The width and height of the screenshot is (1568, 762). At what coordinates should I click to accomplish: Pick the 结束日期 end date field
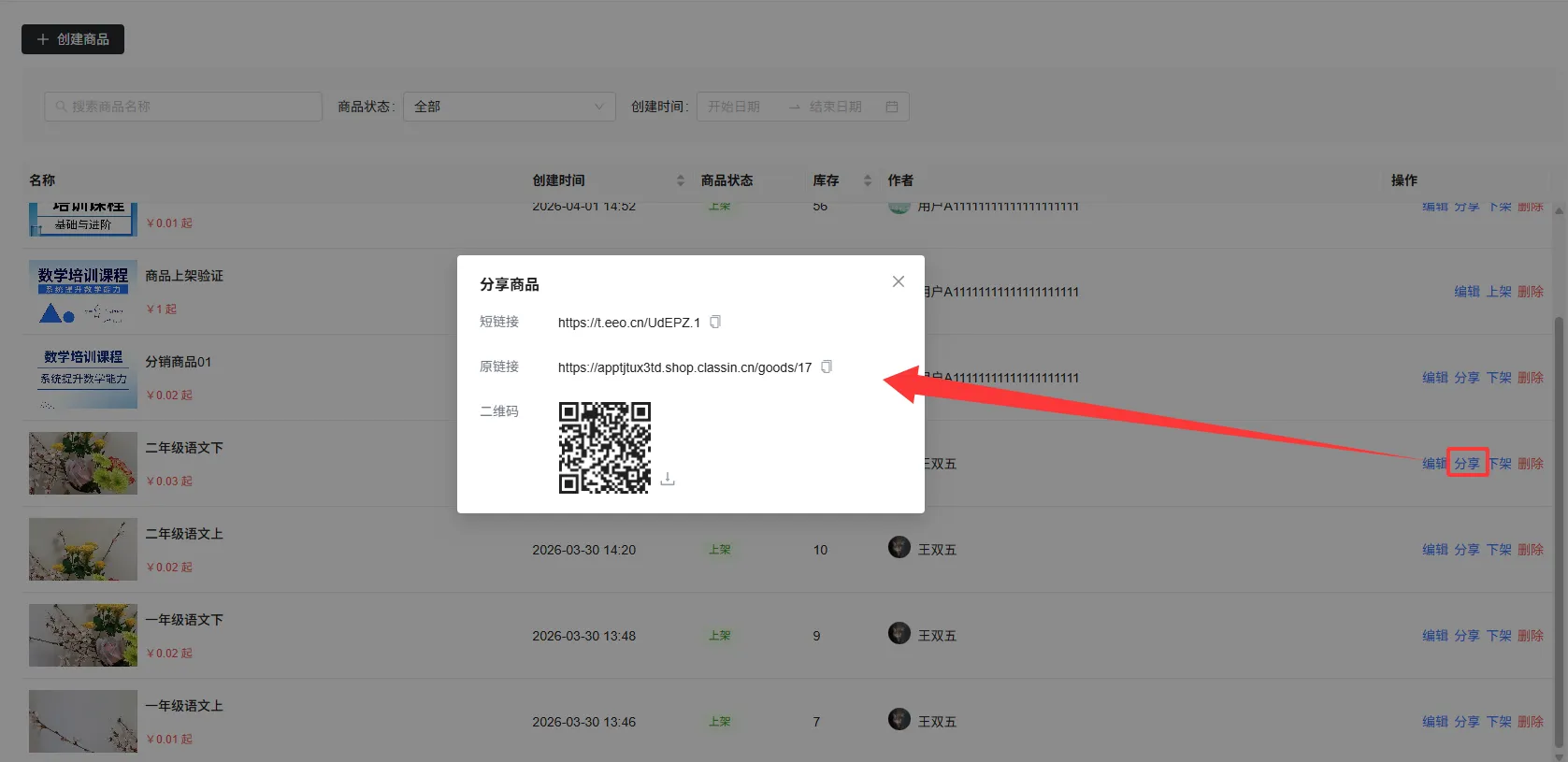point(836,107)
